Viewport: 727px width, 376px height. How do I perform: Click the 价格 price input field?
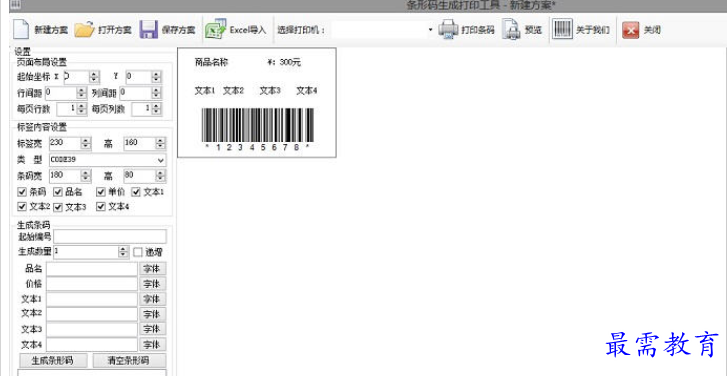point(92,284)
